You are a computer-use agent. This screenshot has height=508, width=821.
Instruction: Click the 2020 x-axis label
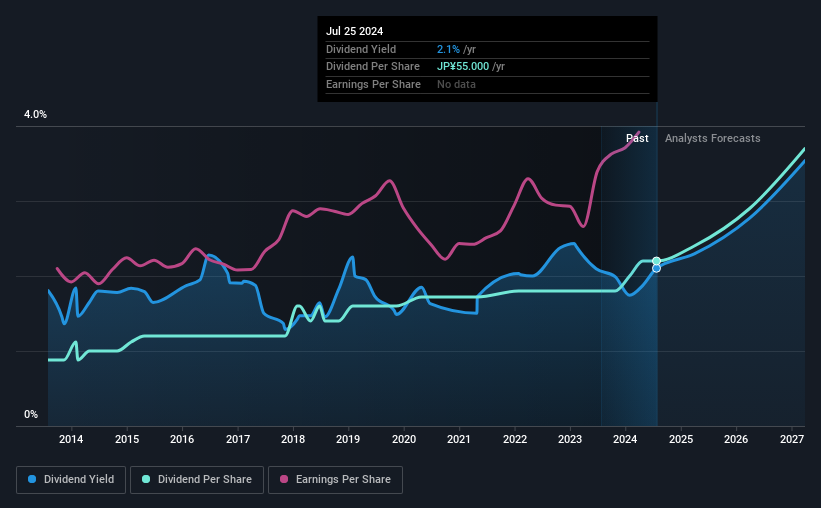[x=404, y=439]
